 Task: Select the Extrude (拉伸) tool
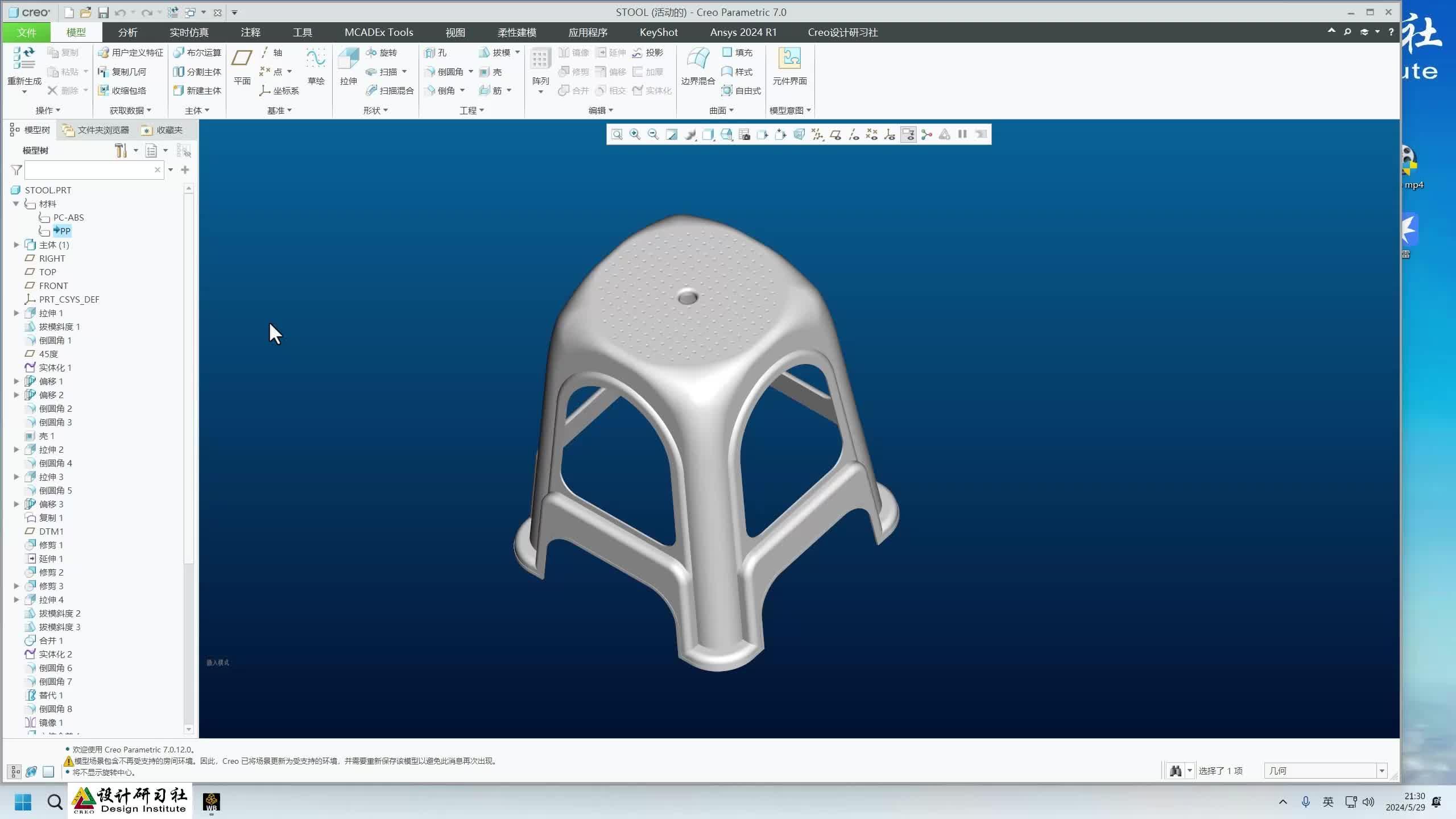pyautogui.click(x=348, y=63)
